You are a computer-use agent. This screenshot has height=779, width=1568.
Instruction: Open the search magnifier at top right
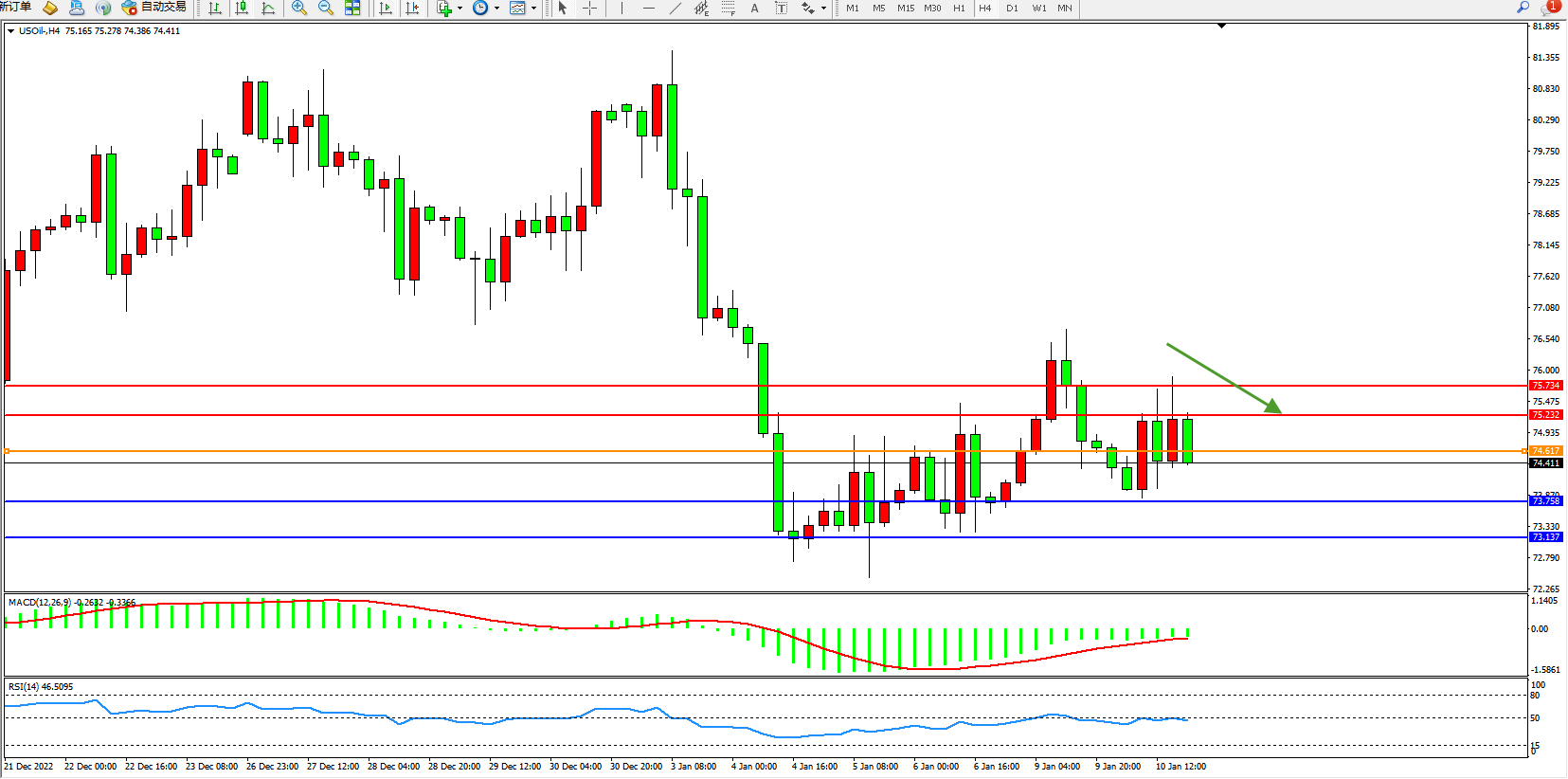1523,8
